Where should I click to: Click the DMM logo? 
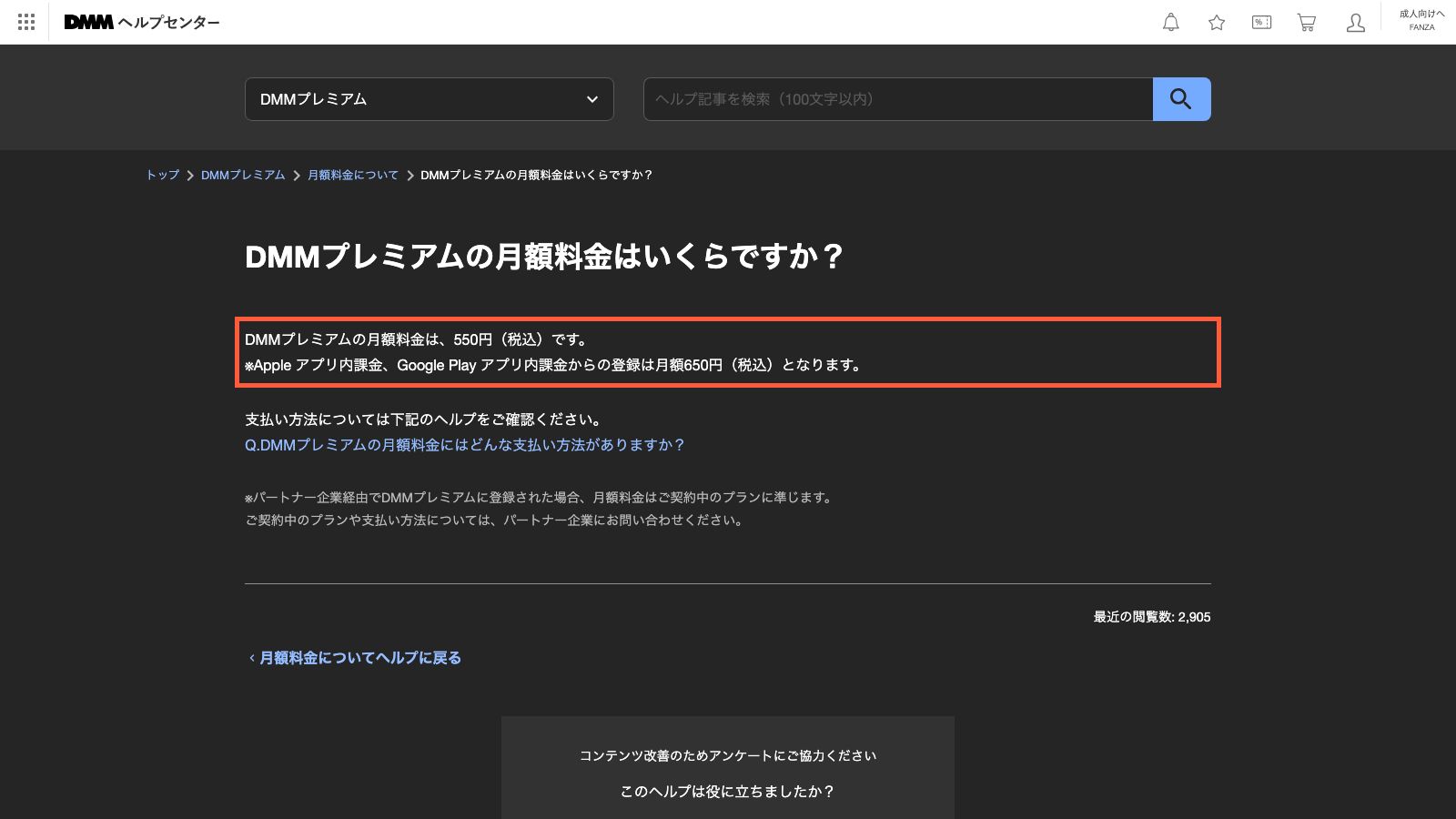pos(88,22)
